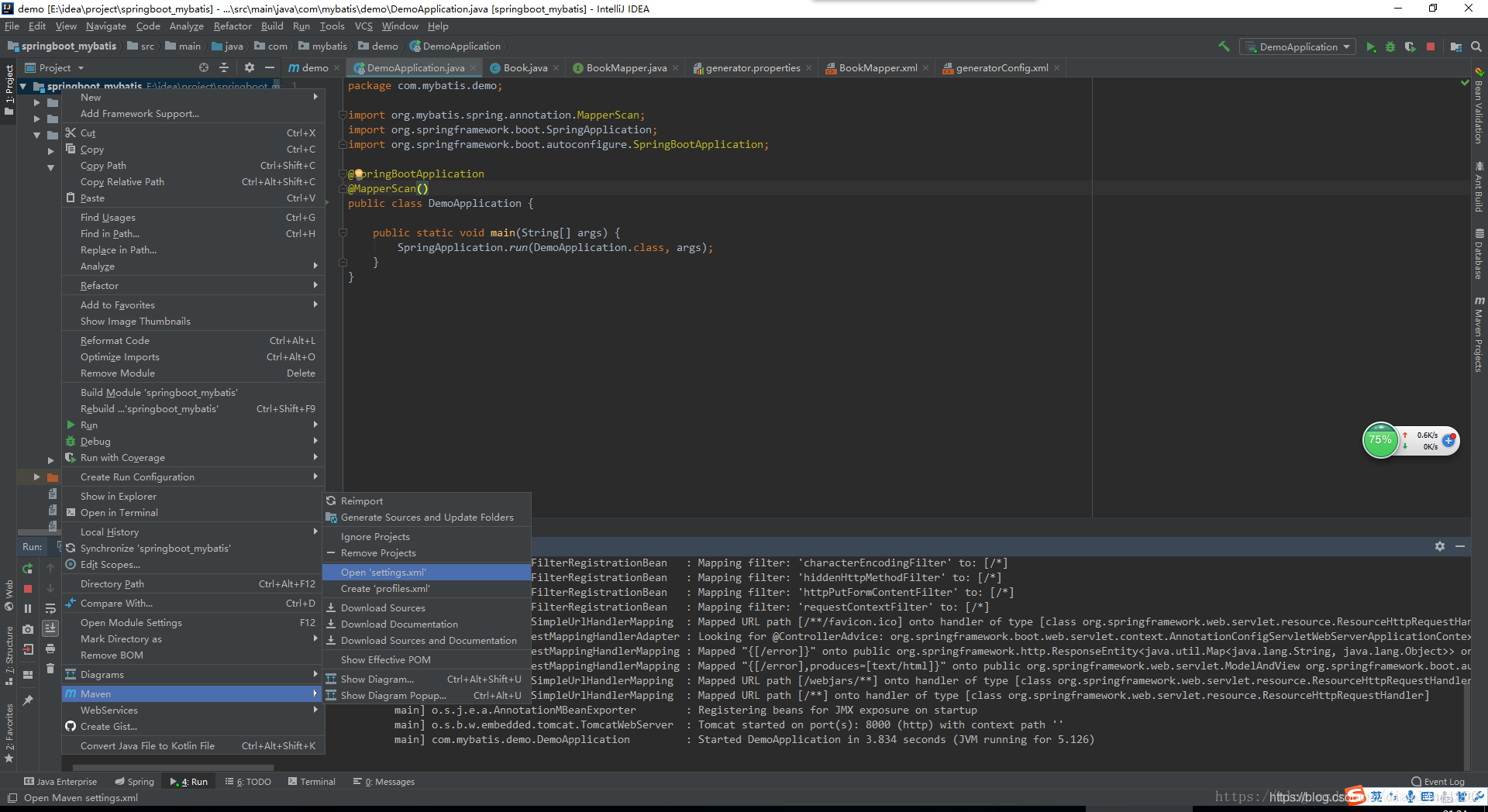This screenshot has width=1488, height=812.
Task: Toggle Pin Tab in the Run panel
Action: click(28, 700)
